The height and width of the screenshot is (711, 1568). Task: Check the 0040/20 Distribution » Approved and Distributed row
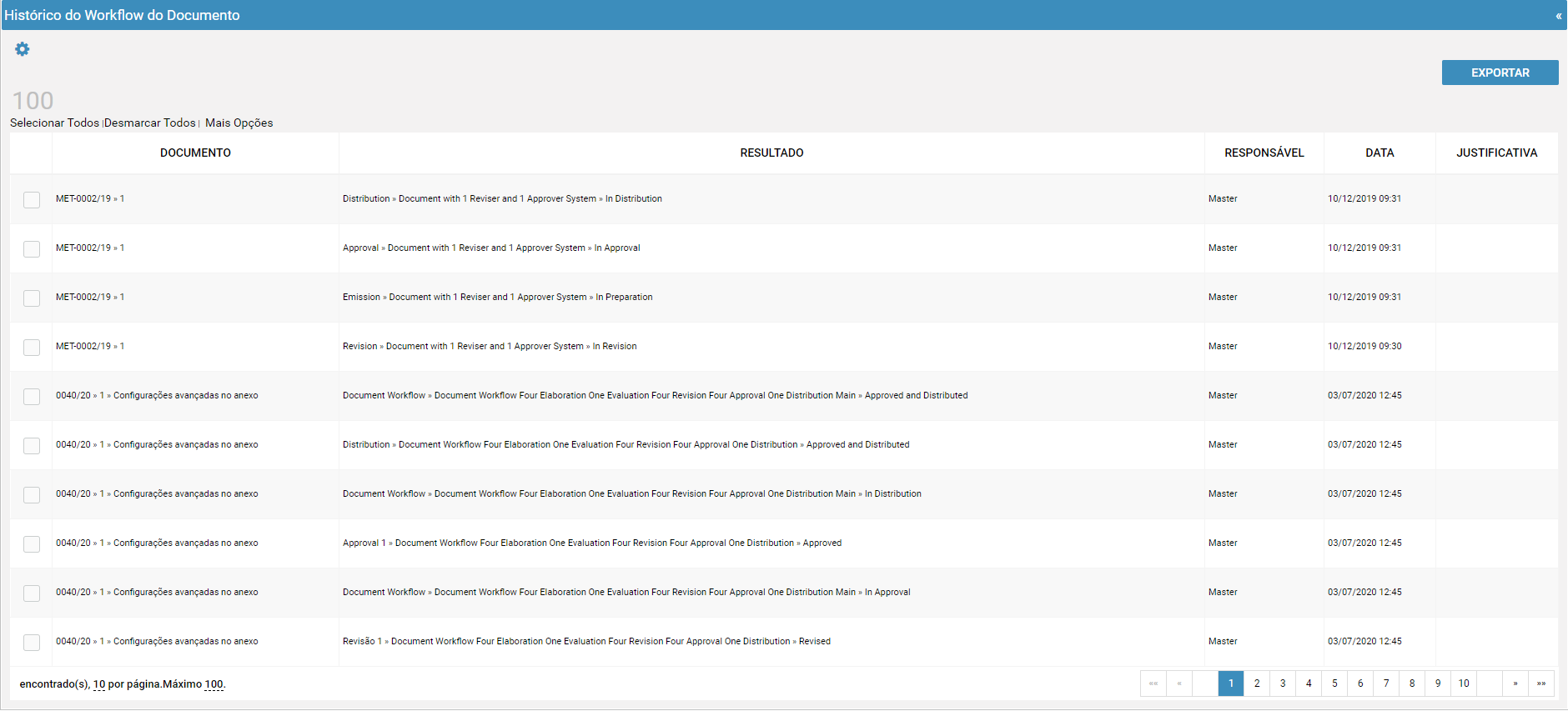(32, 446)
